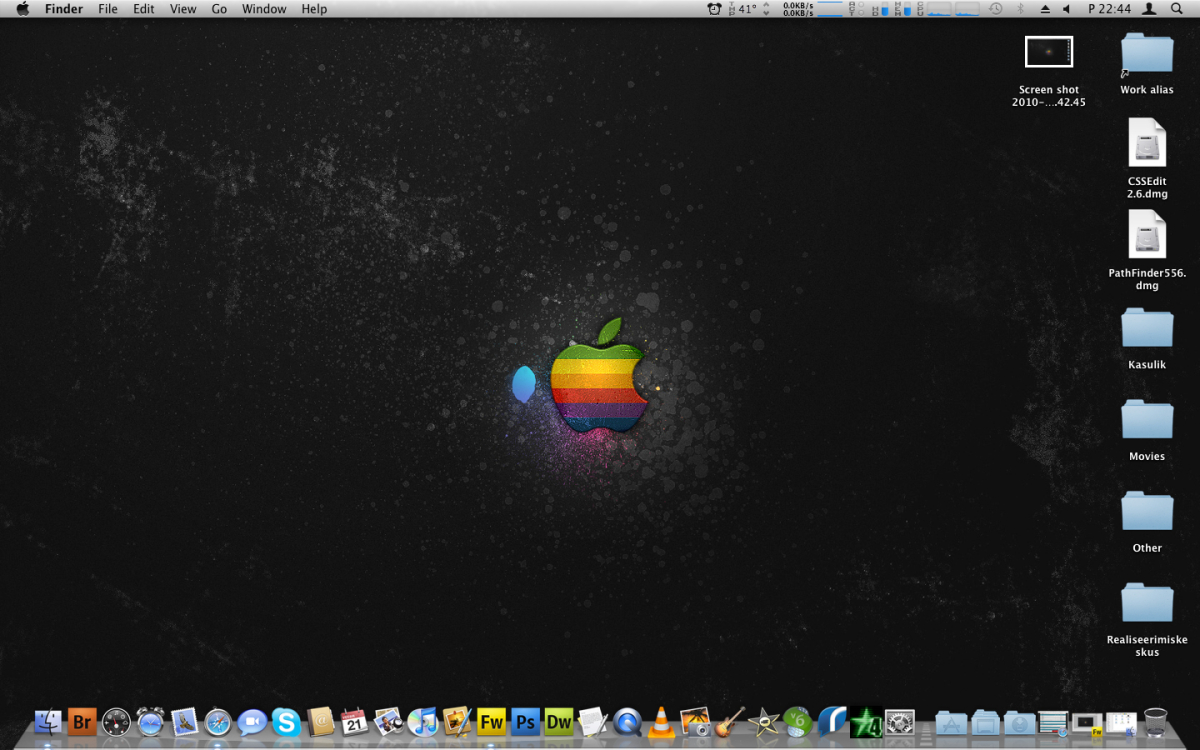Open the Window menu

[x=264, y=9]
